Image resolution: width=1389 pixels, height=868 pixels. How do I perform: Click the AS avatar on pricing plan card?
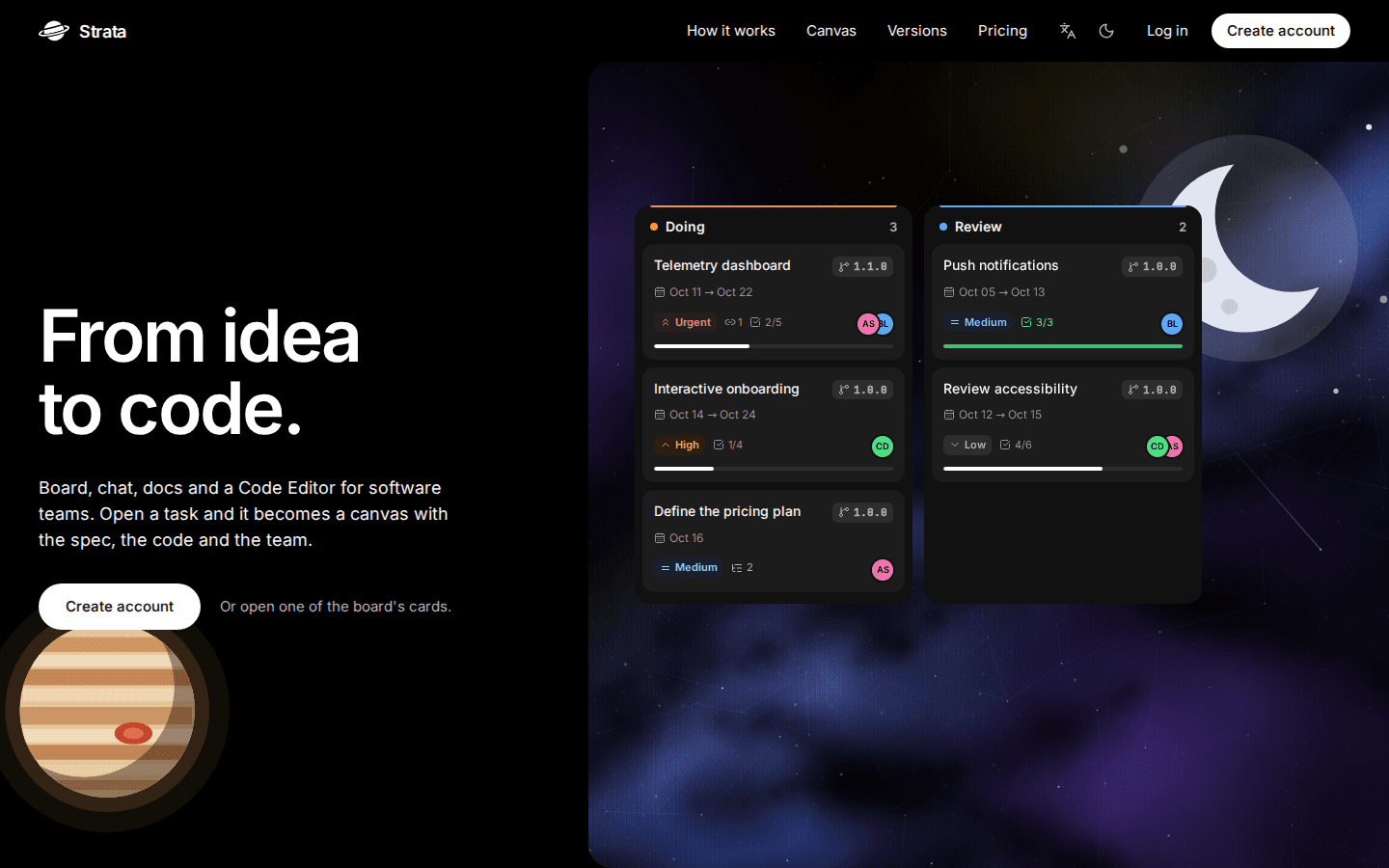click(882, 570)
